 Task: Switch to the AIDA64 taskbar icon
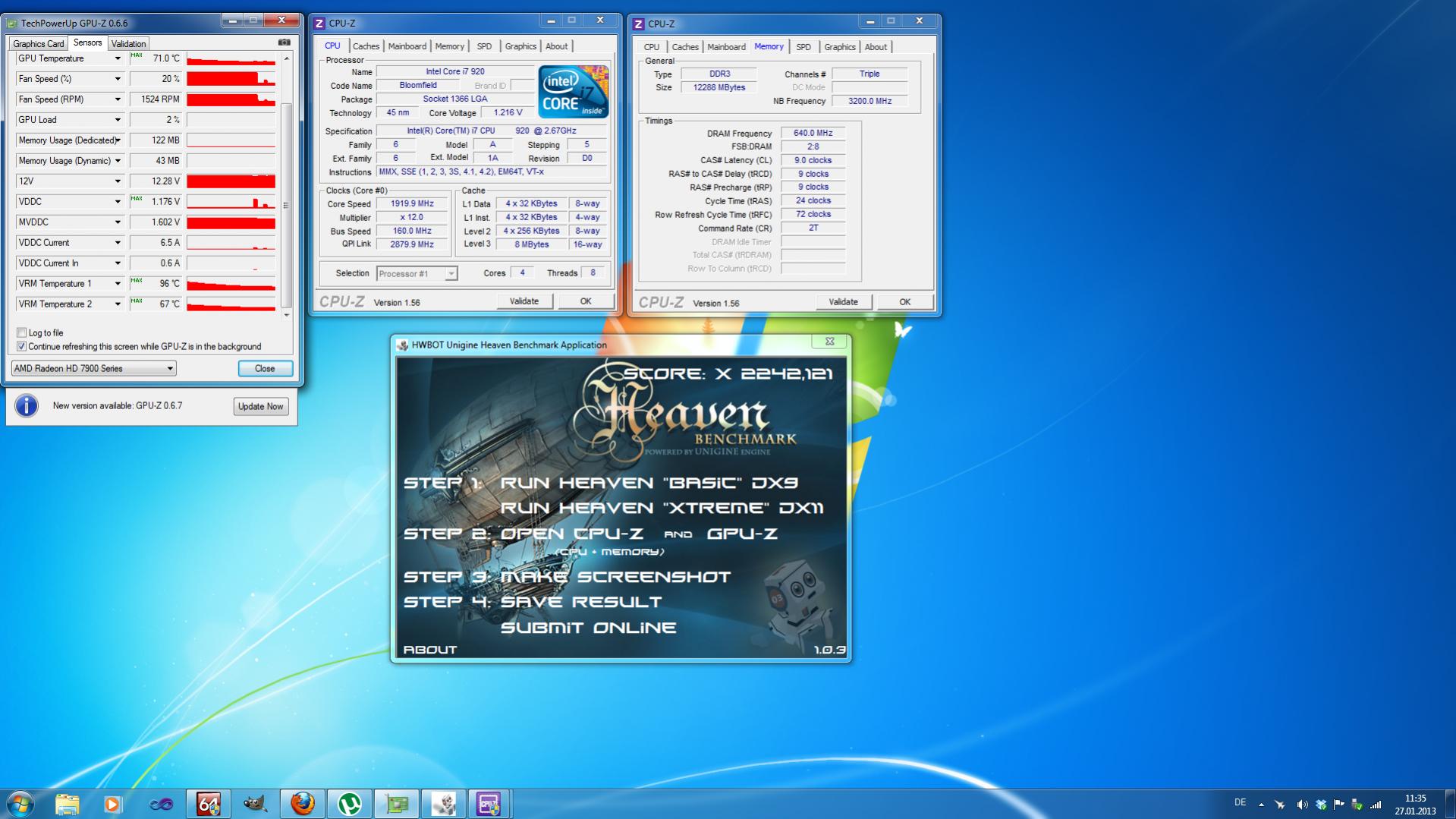tap(208, 804)
